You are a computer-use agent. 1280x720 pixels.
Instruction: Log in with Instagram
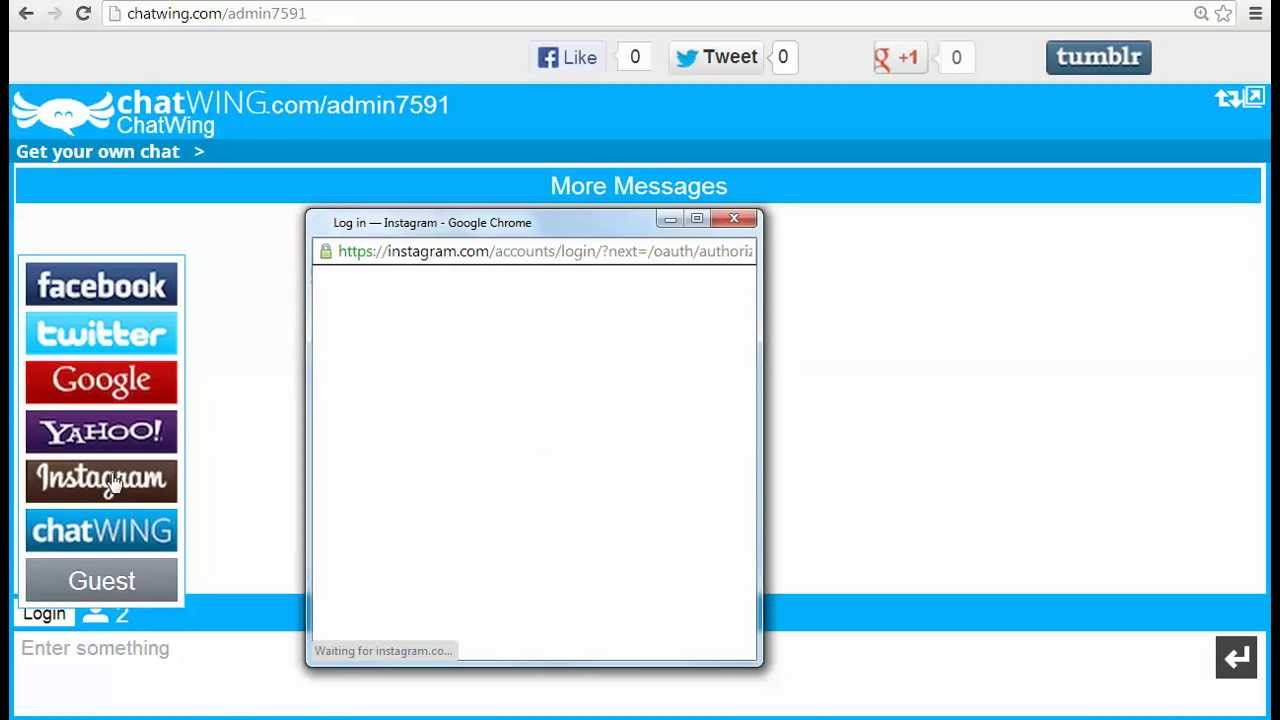click(x=101, y=481)
